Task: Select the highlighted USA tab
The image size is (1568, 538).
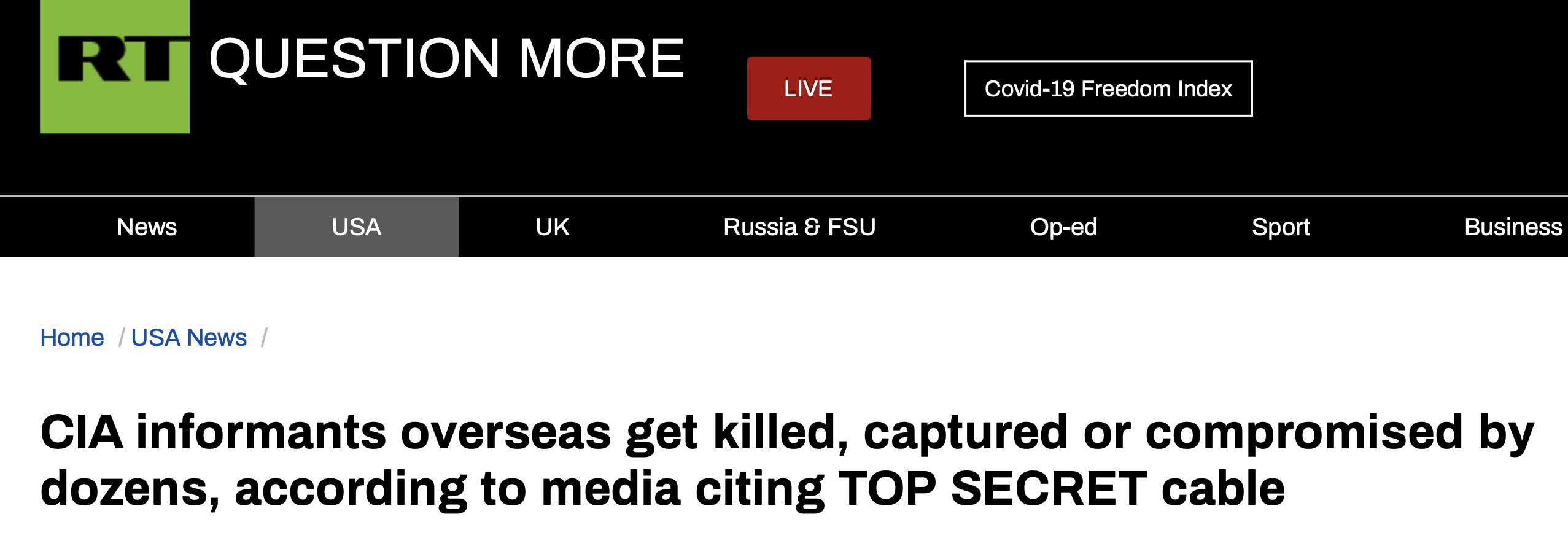Action: 356,227
